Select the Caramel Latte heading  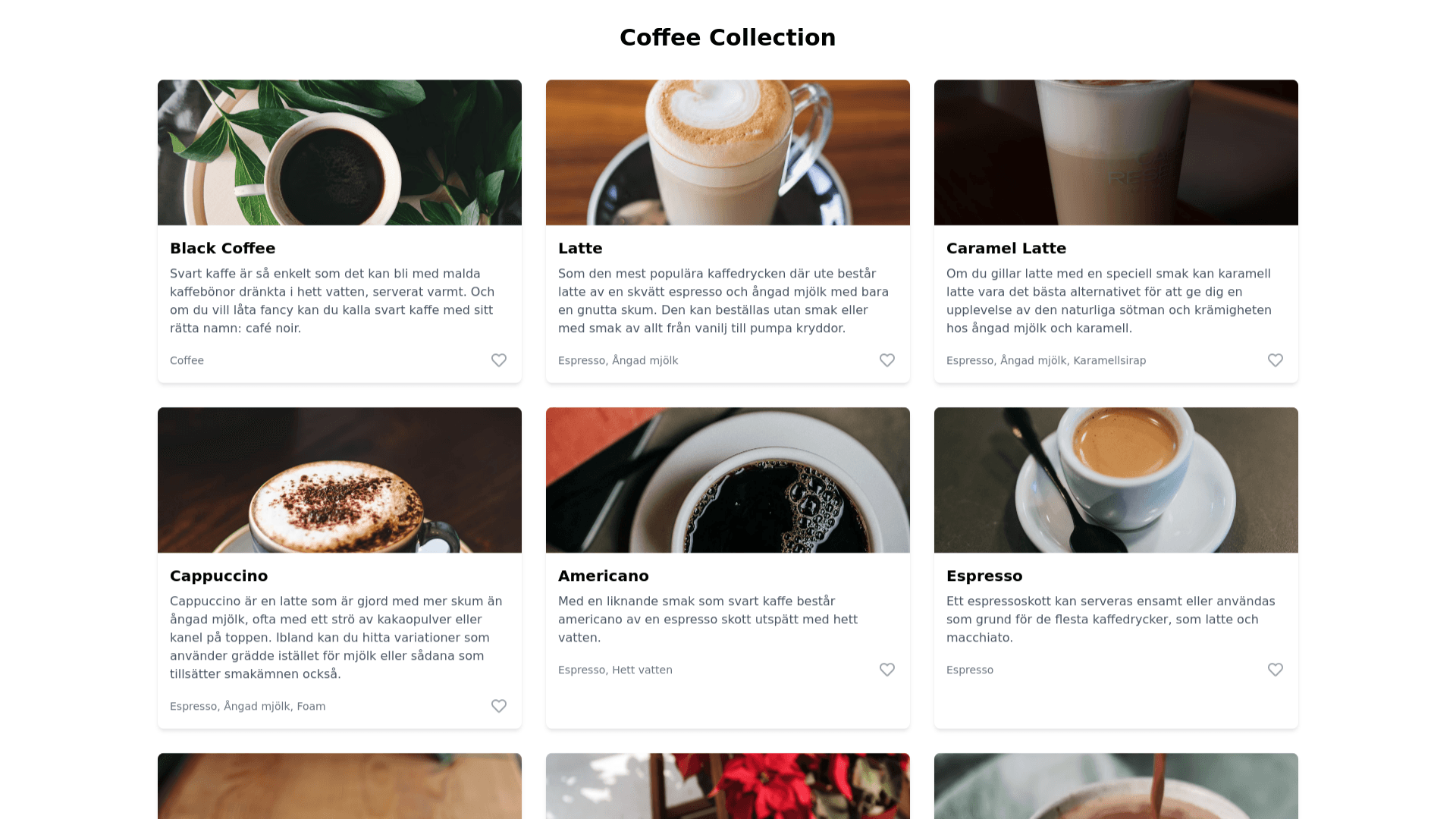[x=1006, y=248]
